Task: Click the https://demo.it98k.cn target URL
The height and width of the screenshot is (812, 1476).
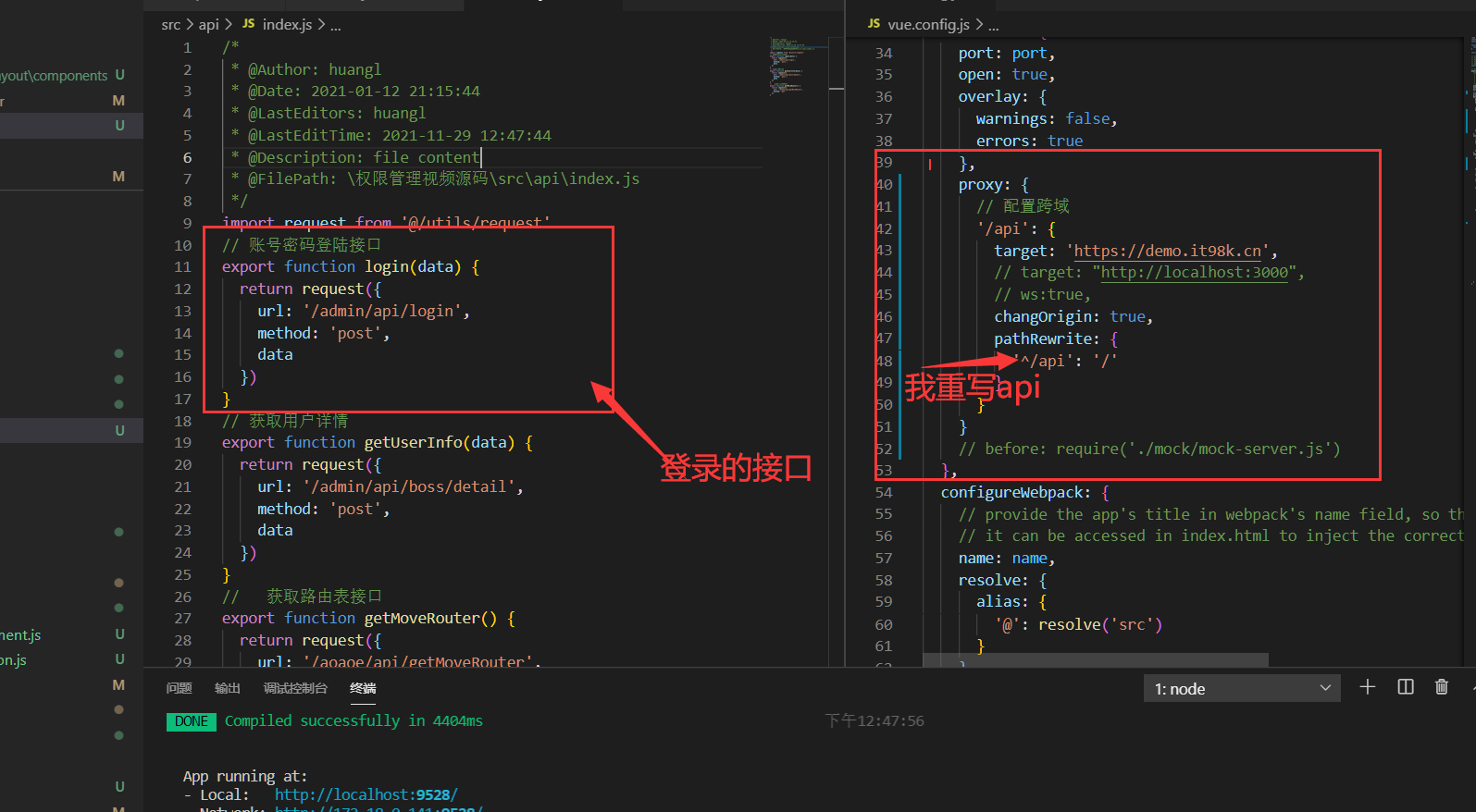Action: (1168, 251)
